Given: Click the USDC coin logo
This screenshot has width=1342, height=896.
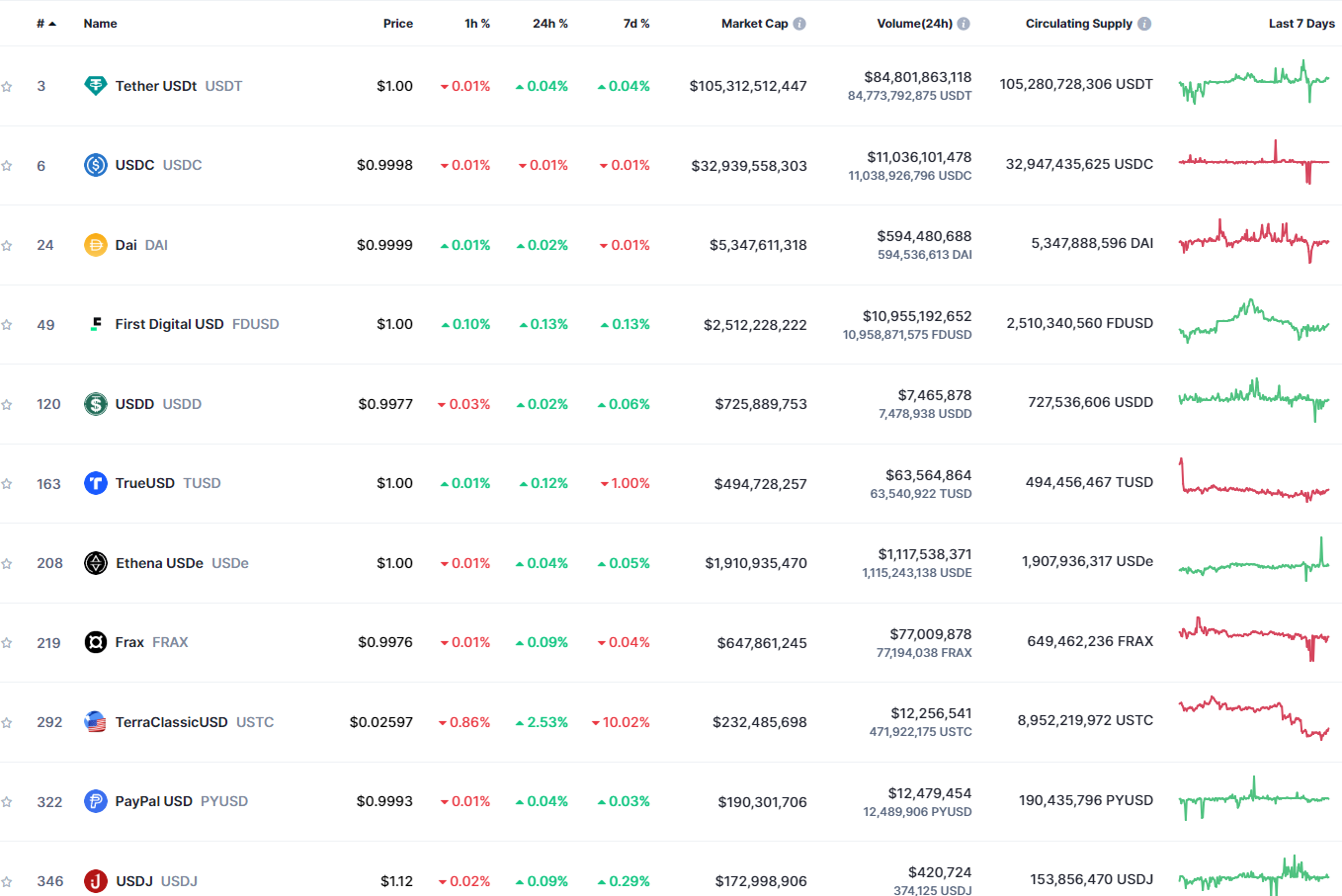Looking at the screenshot, I should point(95,165).
